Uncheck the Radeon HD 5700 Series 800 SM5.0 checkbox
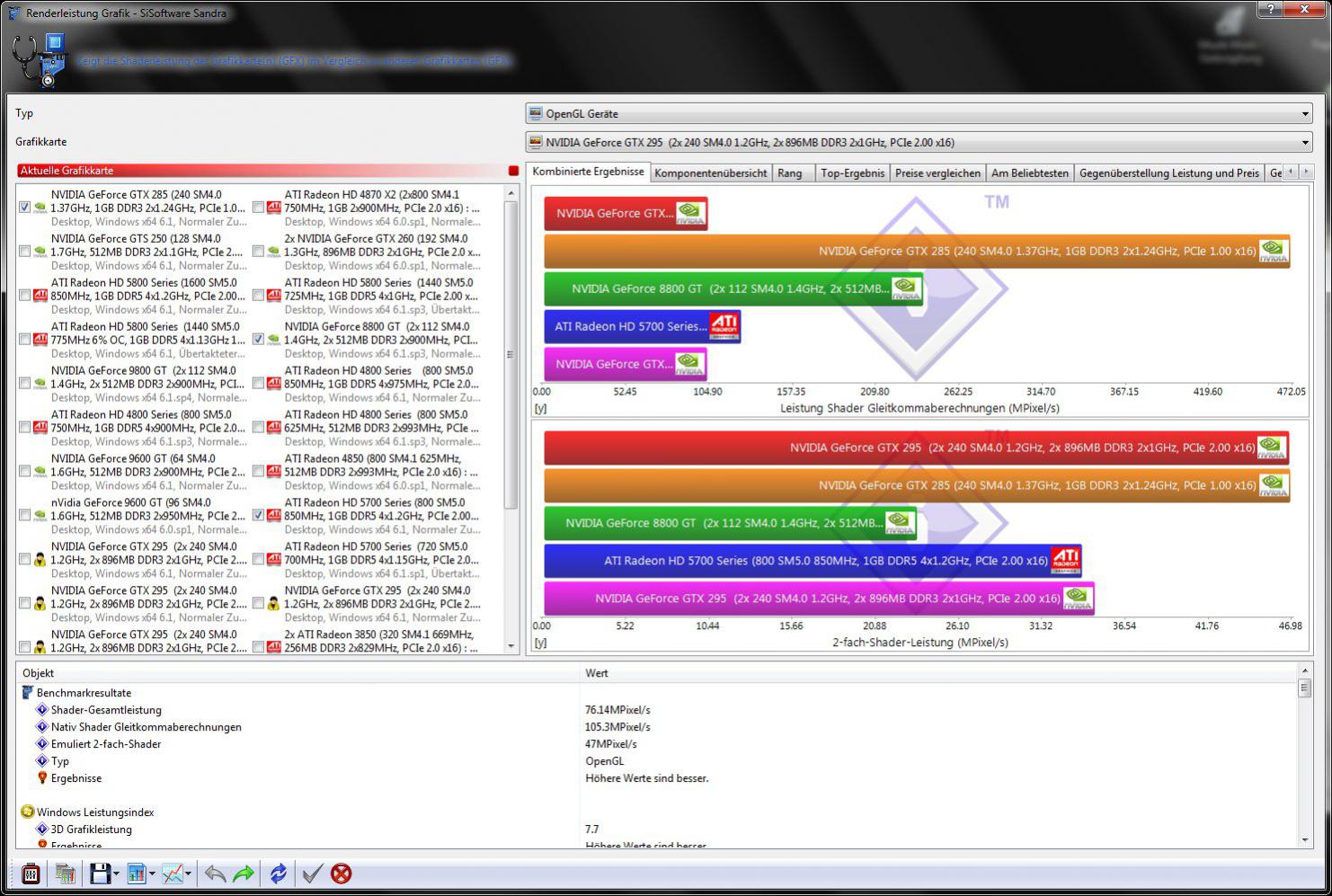Screen dimensions: 1332x896 (x=259, y=516)
